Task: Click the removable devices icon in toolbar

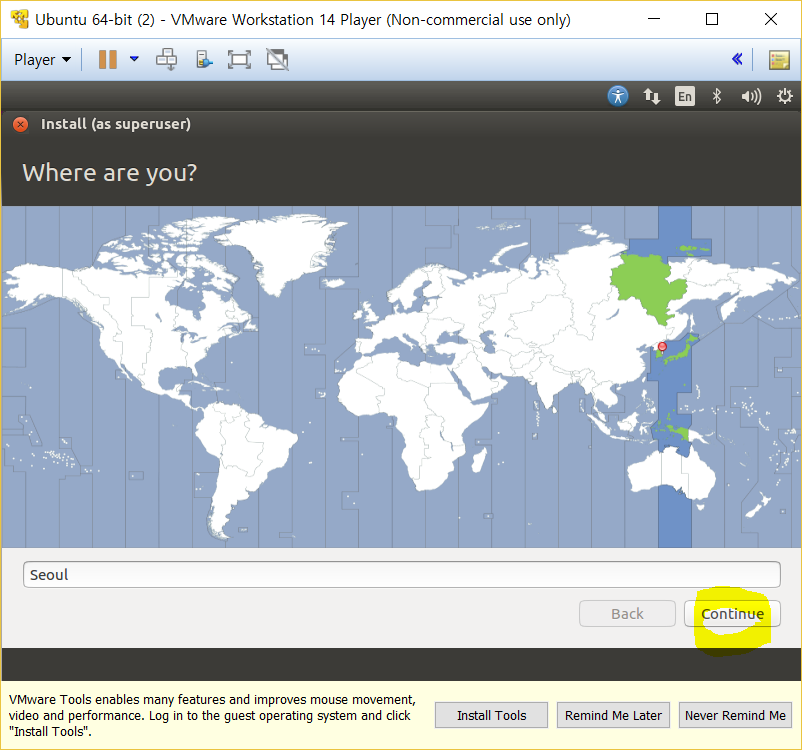Action: 204,60
